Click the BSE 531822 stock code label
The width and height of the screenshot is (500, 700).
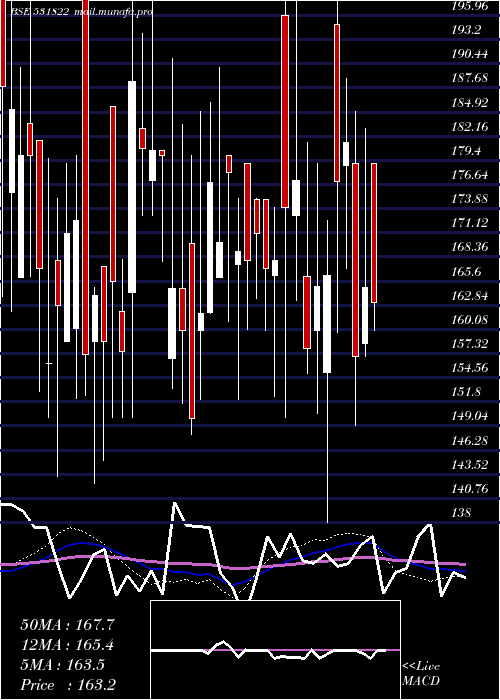[x=39, y=12]
